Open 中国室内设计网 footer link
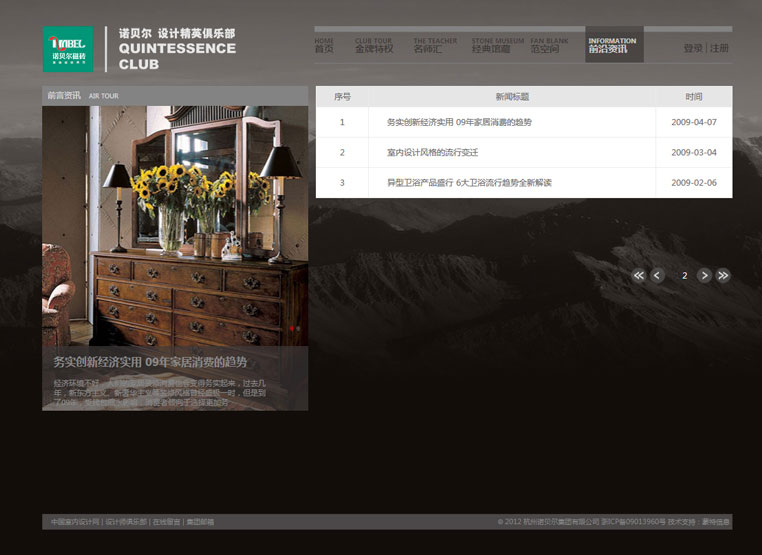The height and width of the screenshot is (555, 762). tap(75, 522)
